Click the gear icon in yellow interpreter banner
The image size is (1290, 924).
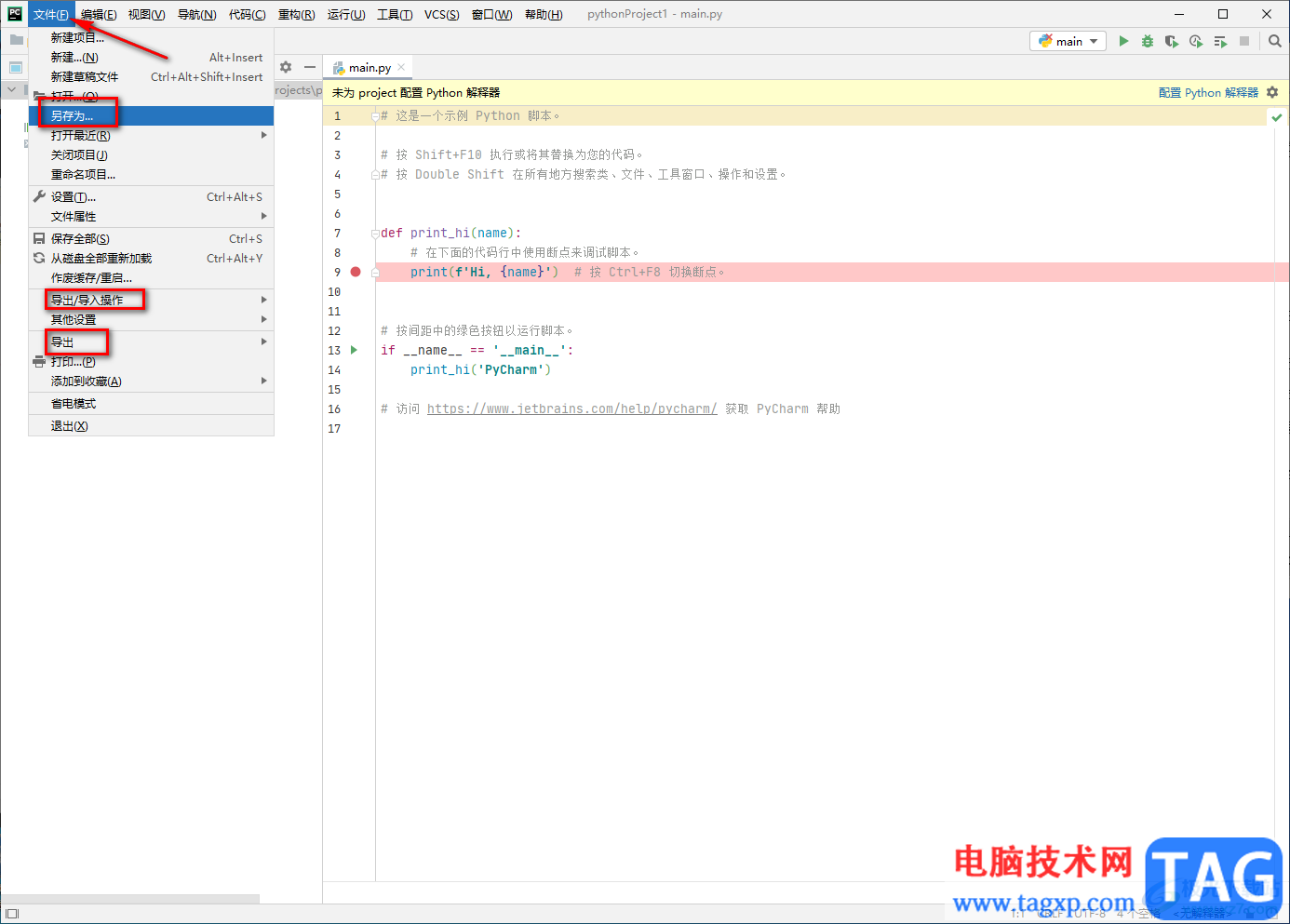pos(1272,92)
